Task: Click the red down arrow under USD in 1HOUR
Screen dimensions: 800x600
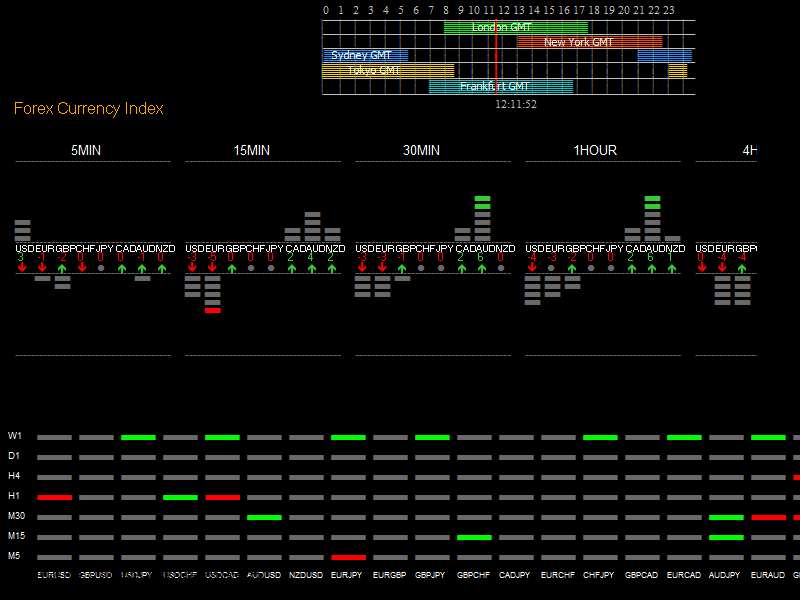Action: (532, 268)
